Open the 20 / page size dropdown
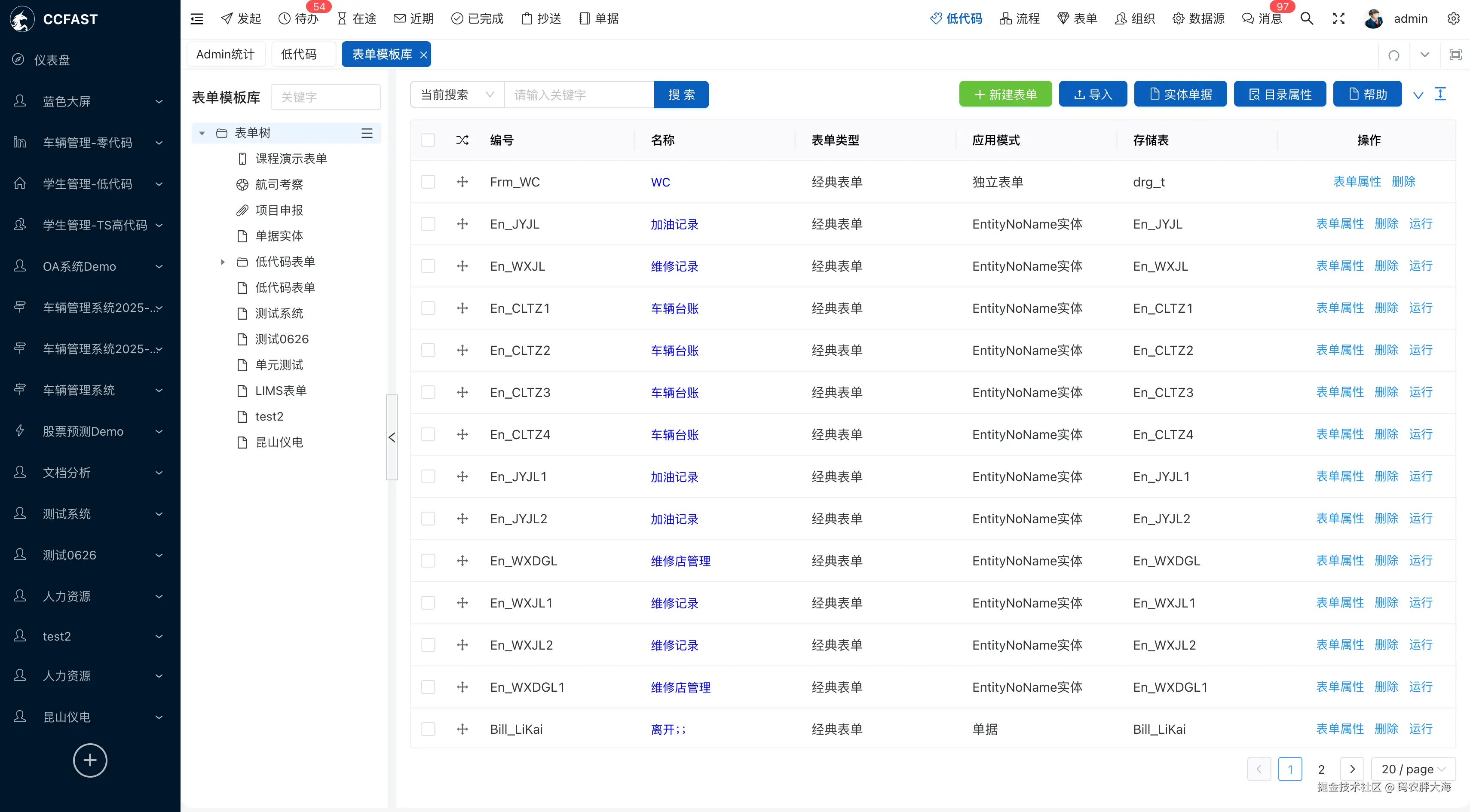The image size is (1470, 812). pyautogui.click(x=1412, y=769)
